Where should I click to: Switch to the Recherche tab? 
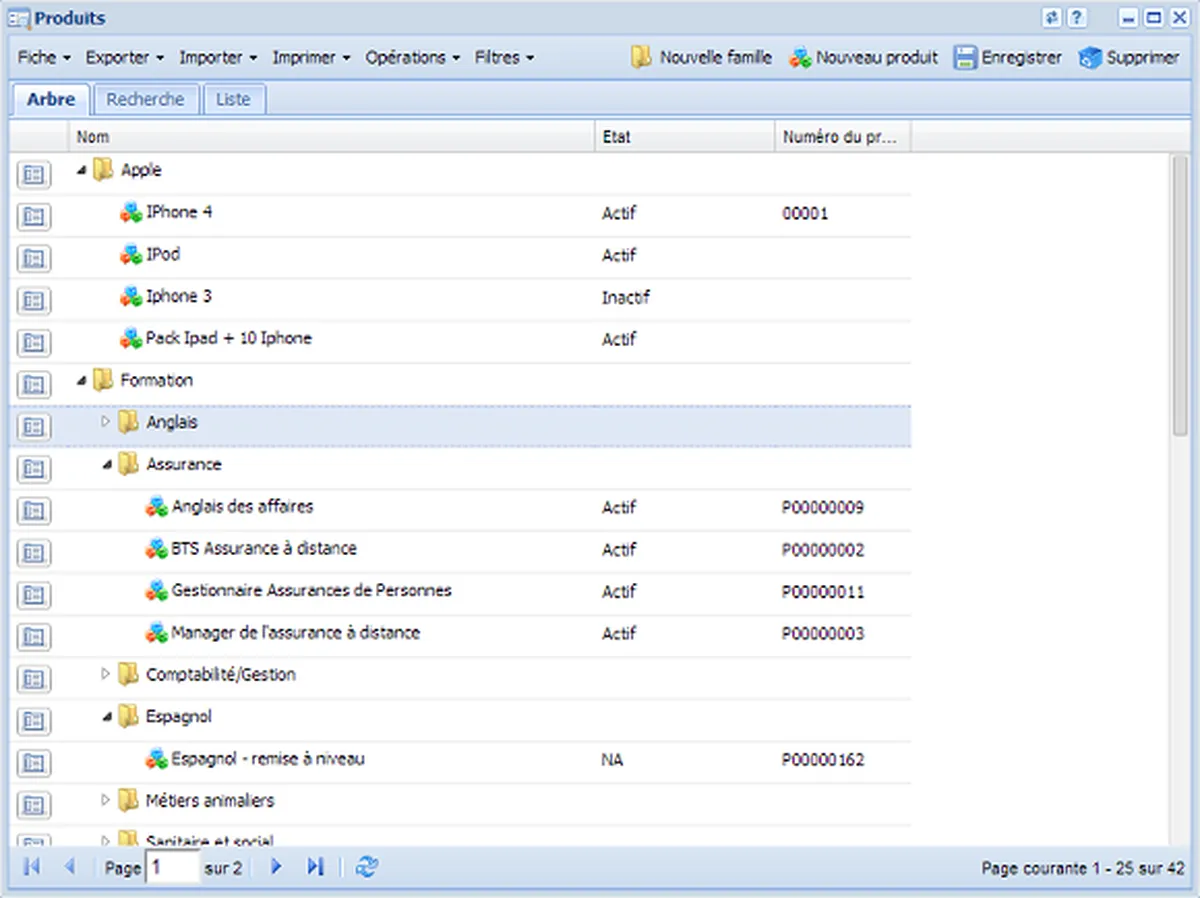point(145,100)
